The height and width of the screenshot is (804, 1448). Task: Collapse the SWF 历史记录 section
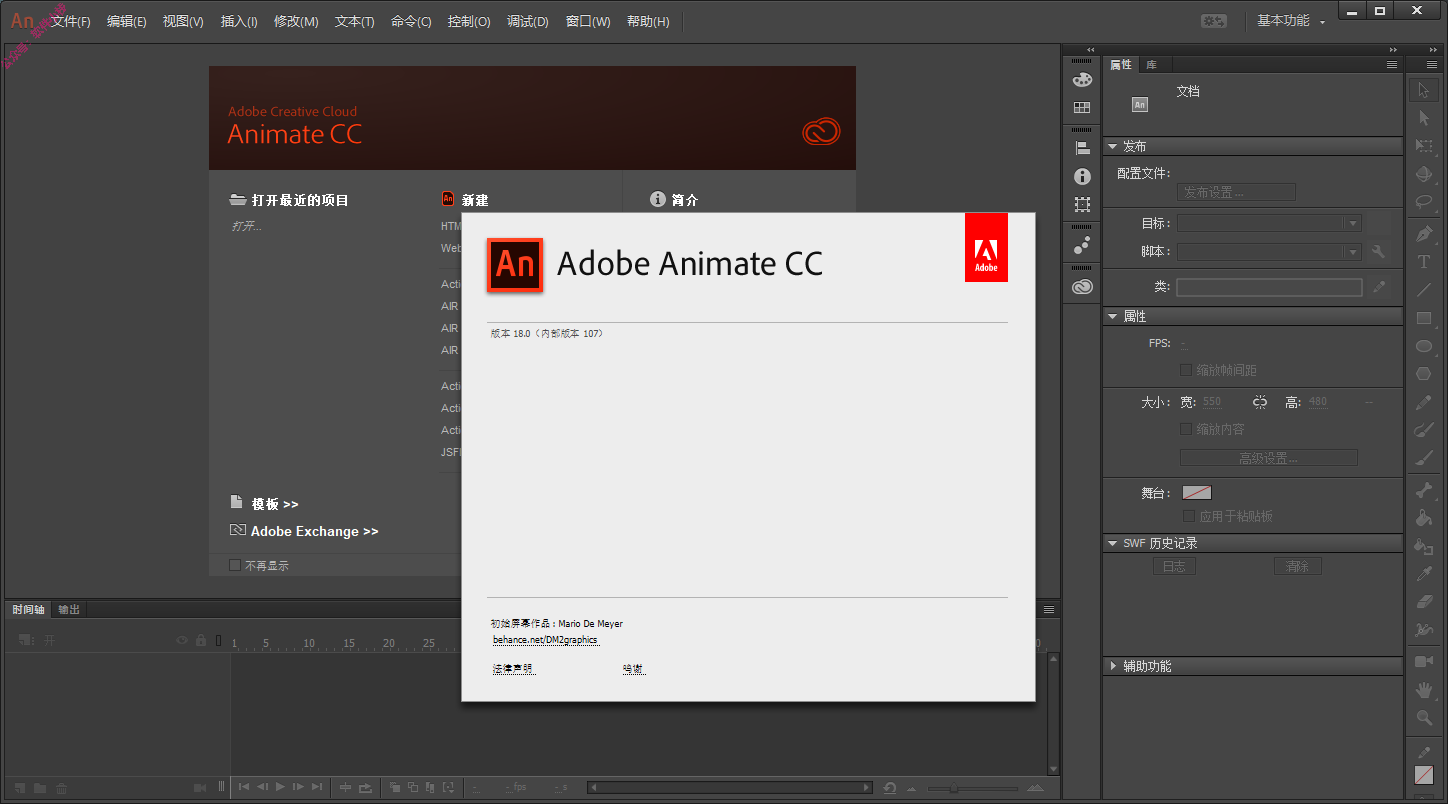[1112, 543]
